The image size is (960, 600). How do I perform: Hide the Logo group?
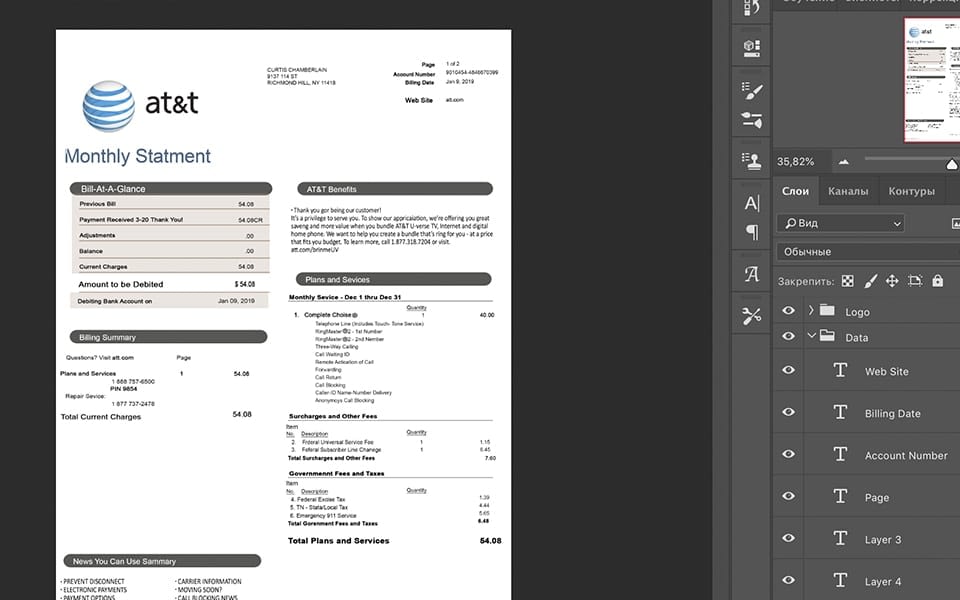pos(789,310)
